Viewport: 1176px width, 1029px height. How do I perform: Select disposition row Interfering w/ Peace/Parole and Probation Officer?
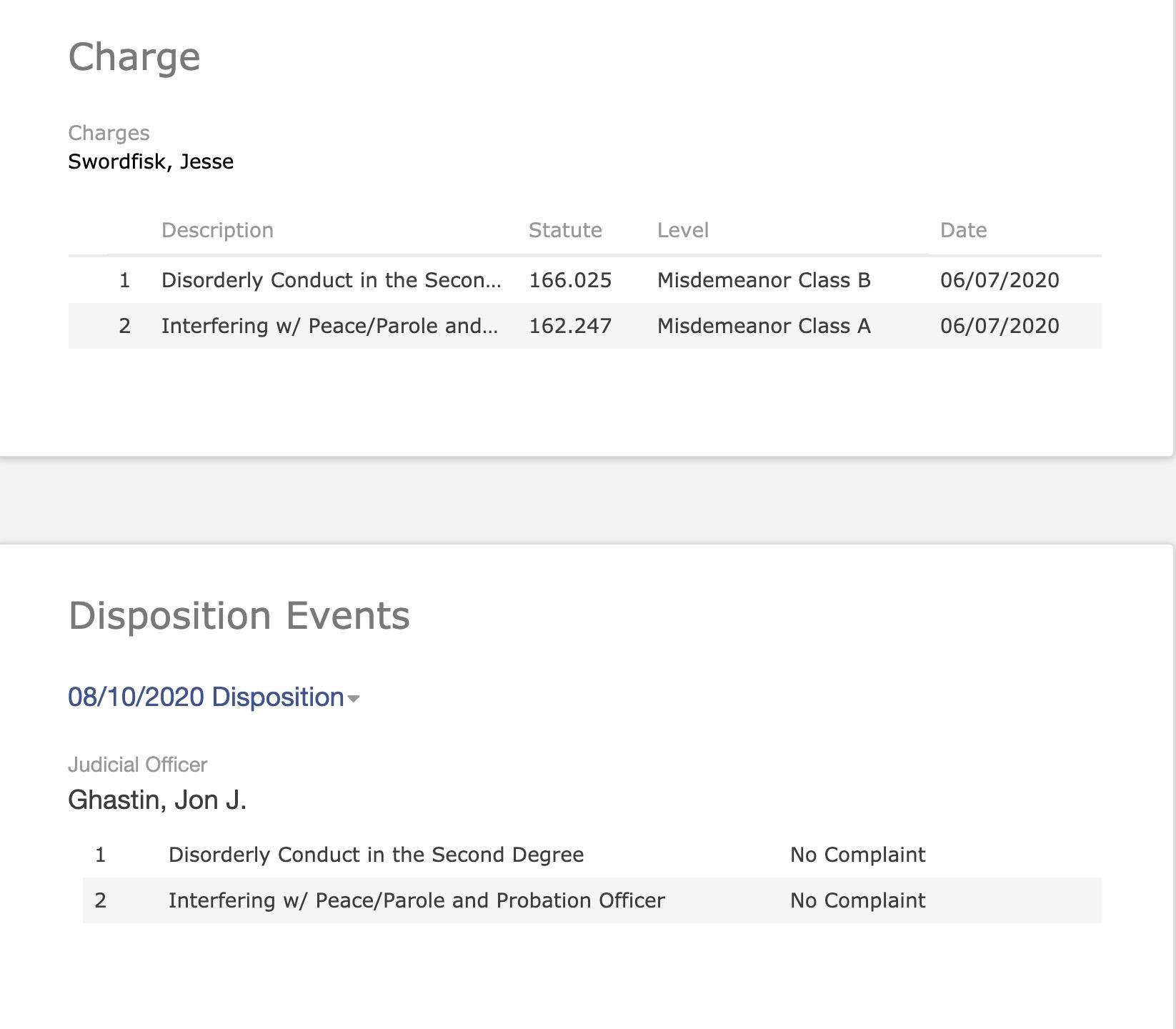pos(417,900)
